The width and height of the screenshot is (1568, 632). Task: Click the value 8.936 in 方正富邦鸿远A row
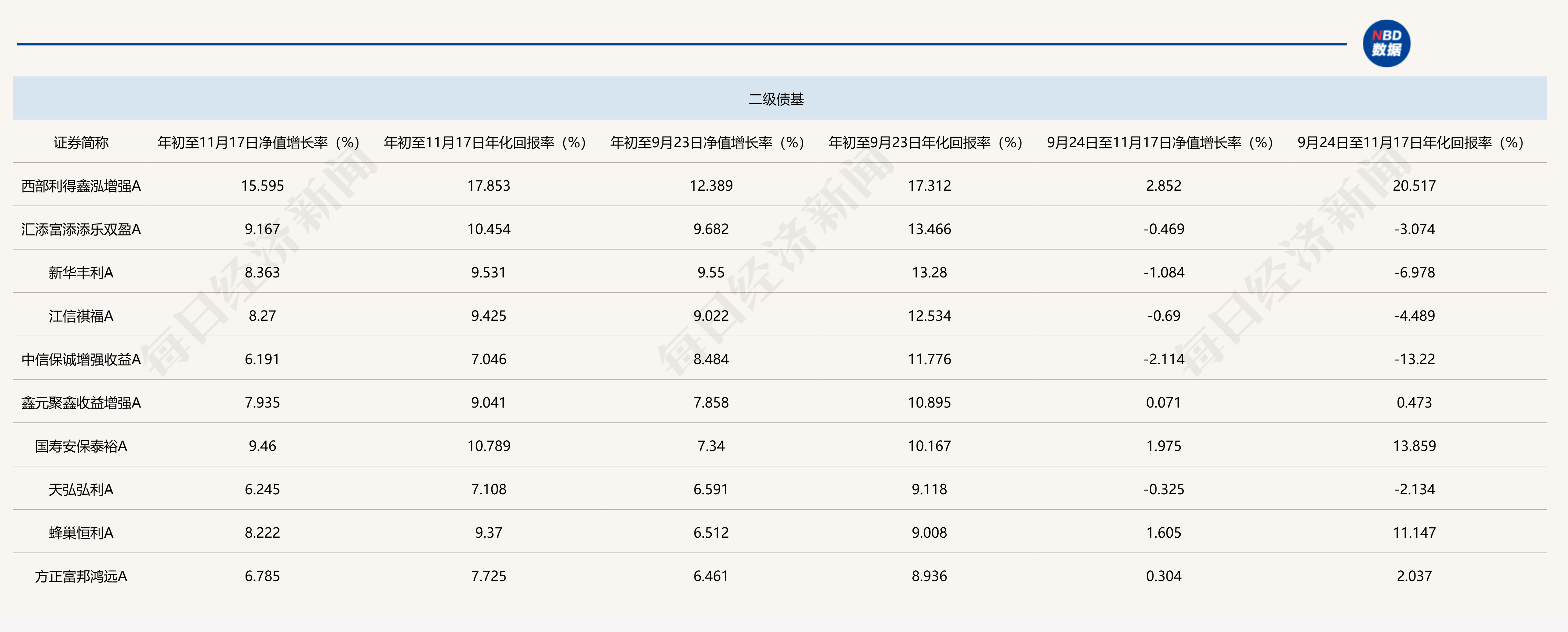930,576
